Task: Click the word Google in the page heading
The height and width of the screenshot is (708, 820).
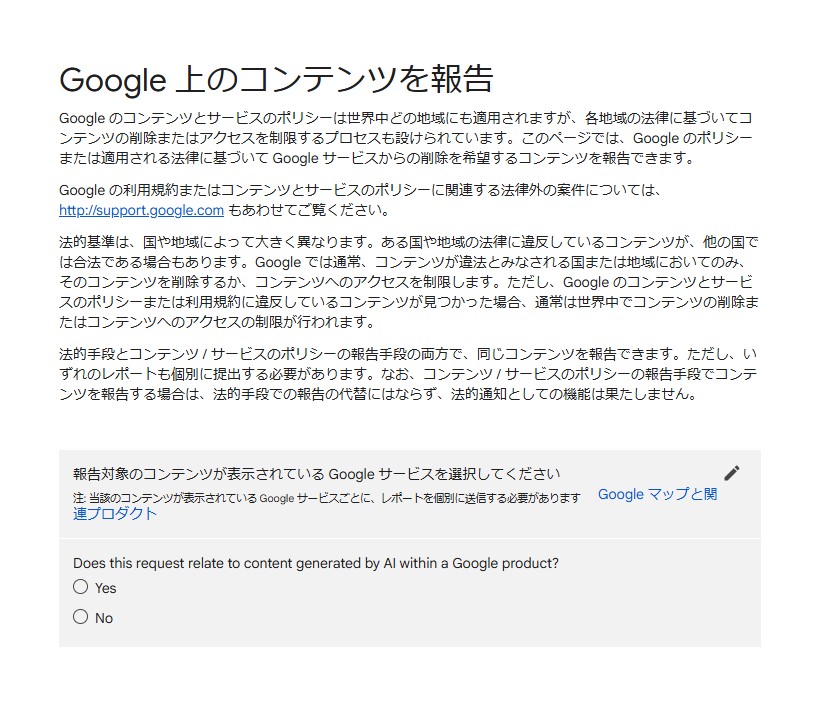Action: [112, 81]
